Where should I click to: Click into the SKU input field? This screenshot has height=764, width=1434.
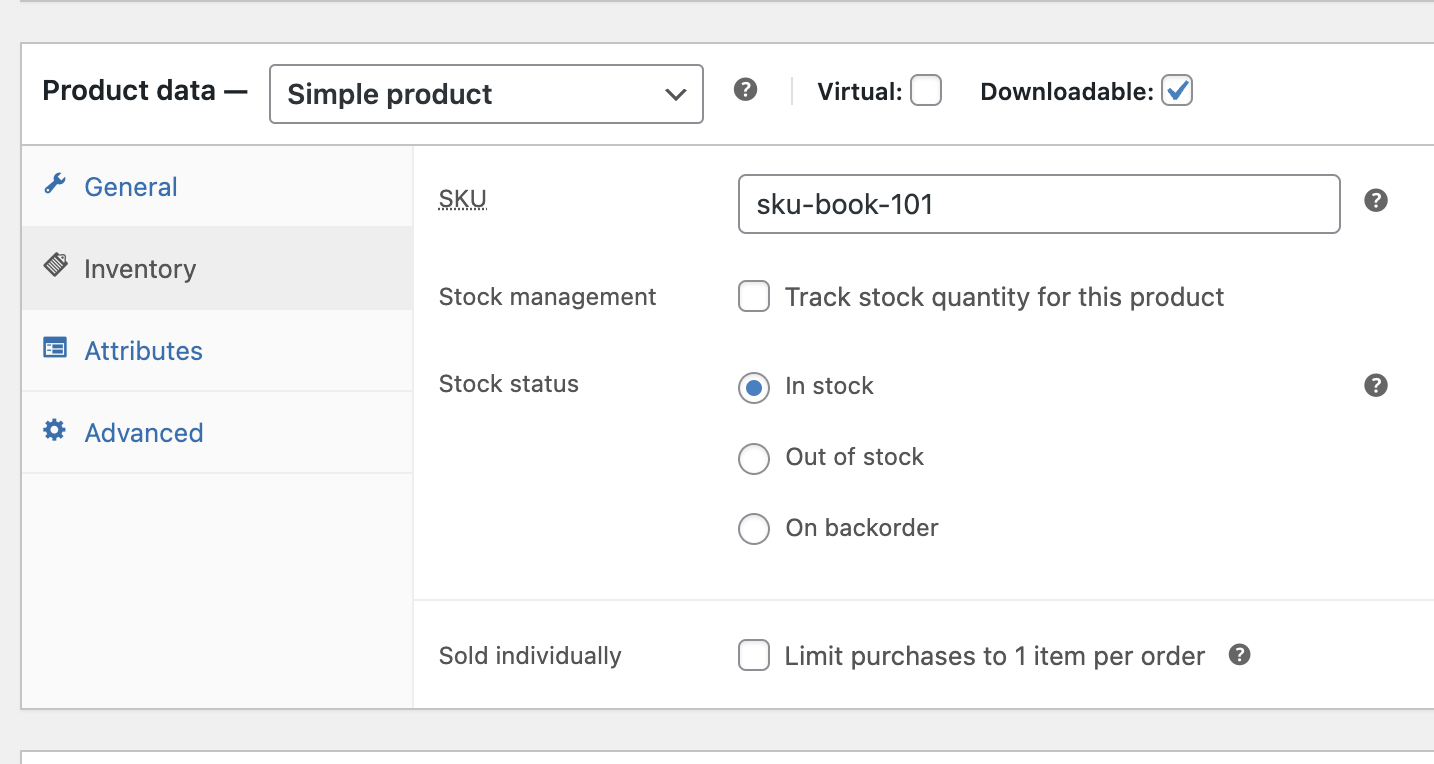[1039, 204]
